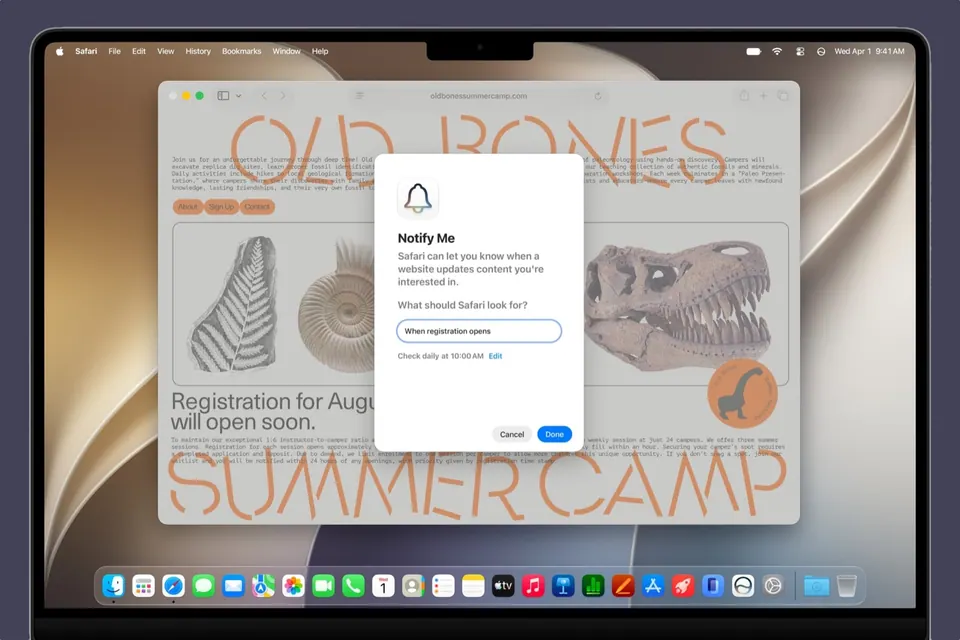
Task: Open System Settings gear in Dock
Action: pyautogui.click(x=773, y=586)
